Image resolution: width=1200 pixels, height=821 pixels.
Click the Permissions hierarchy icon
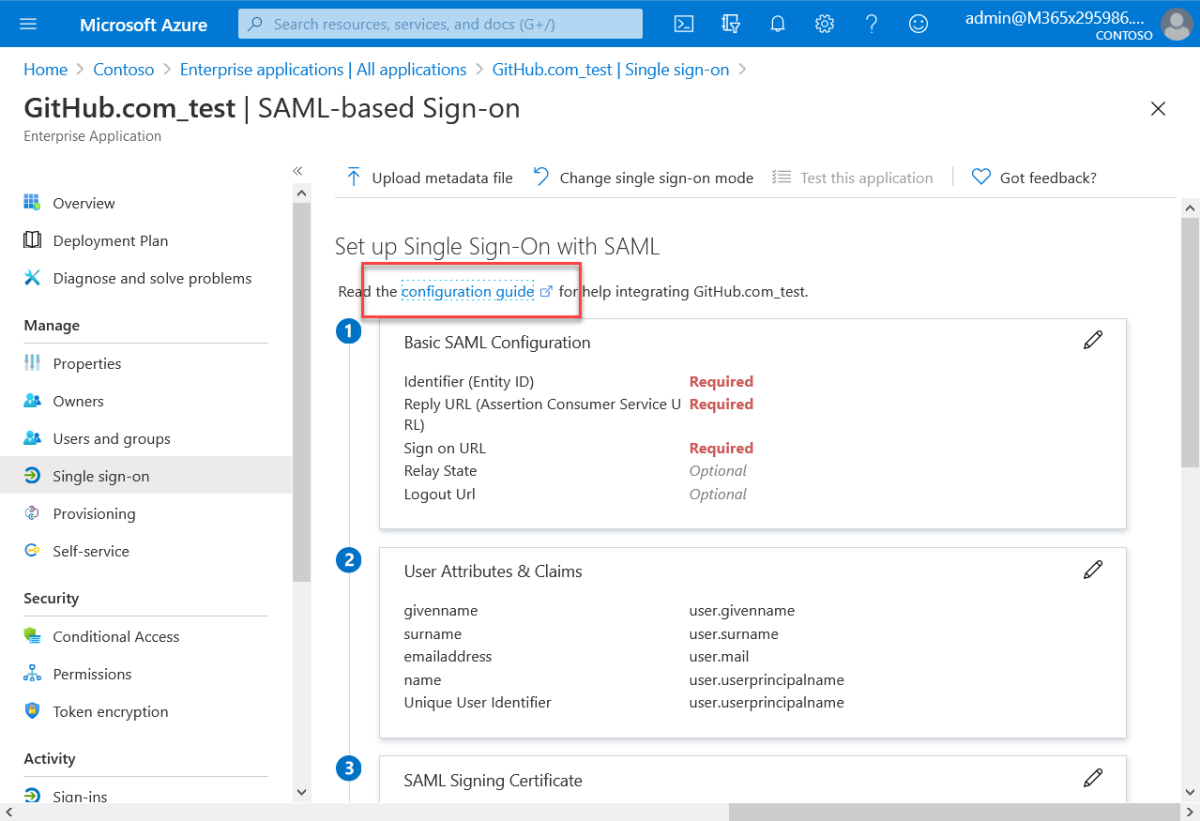click(33, 674)
